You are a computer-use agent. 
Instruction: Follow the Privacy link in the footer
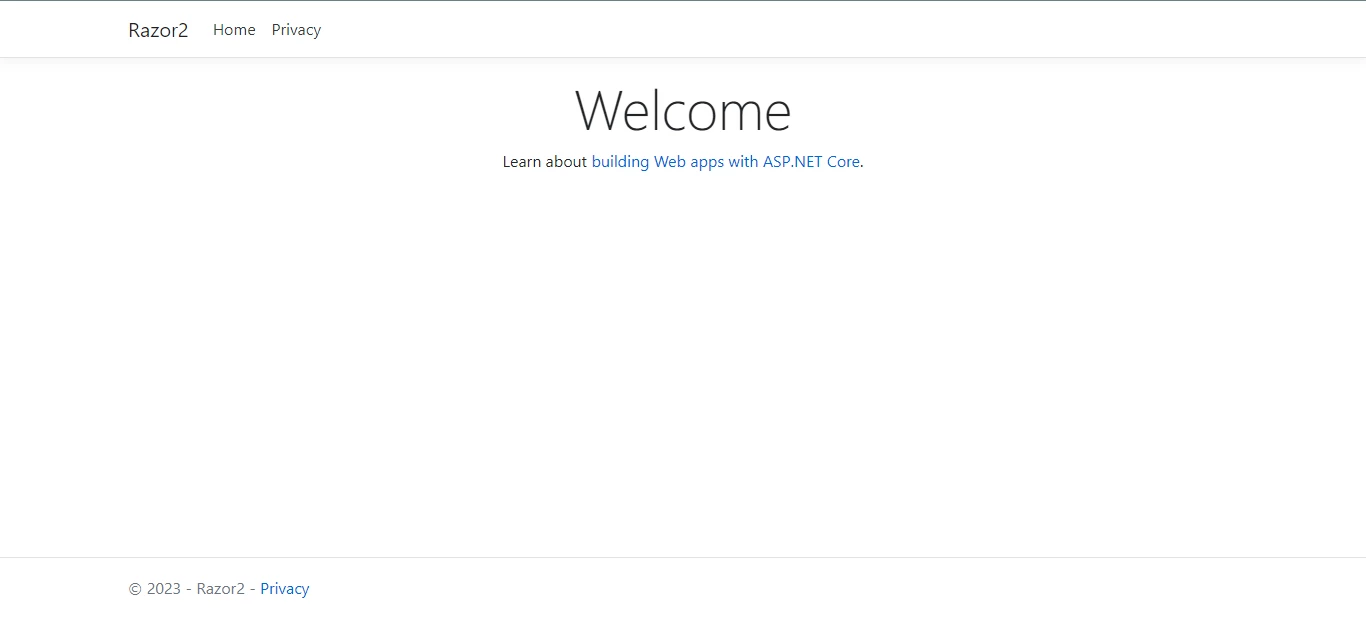[x=284, y=589]
